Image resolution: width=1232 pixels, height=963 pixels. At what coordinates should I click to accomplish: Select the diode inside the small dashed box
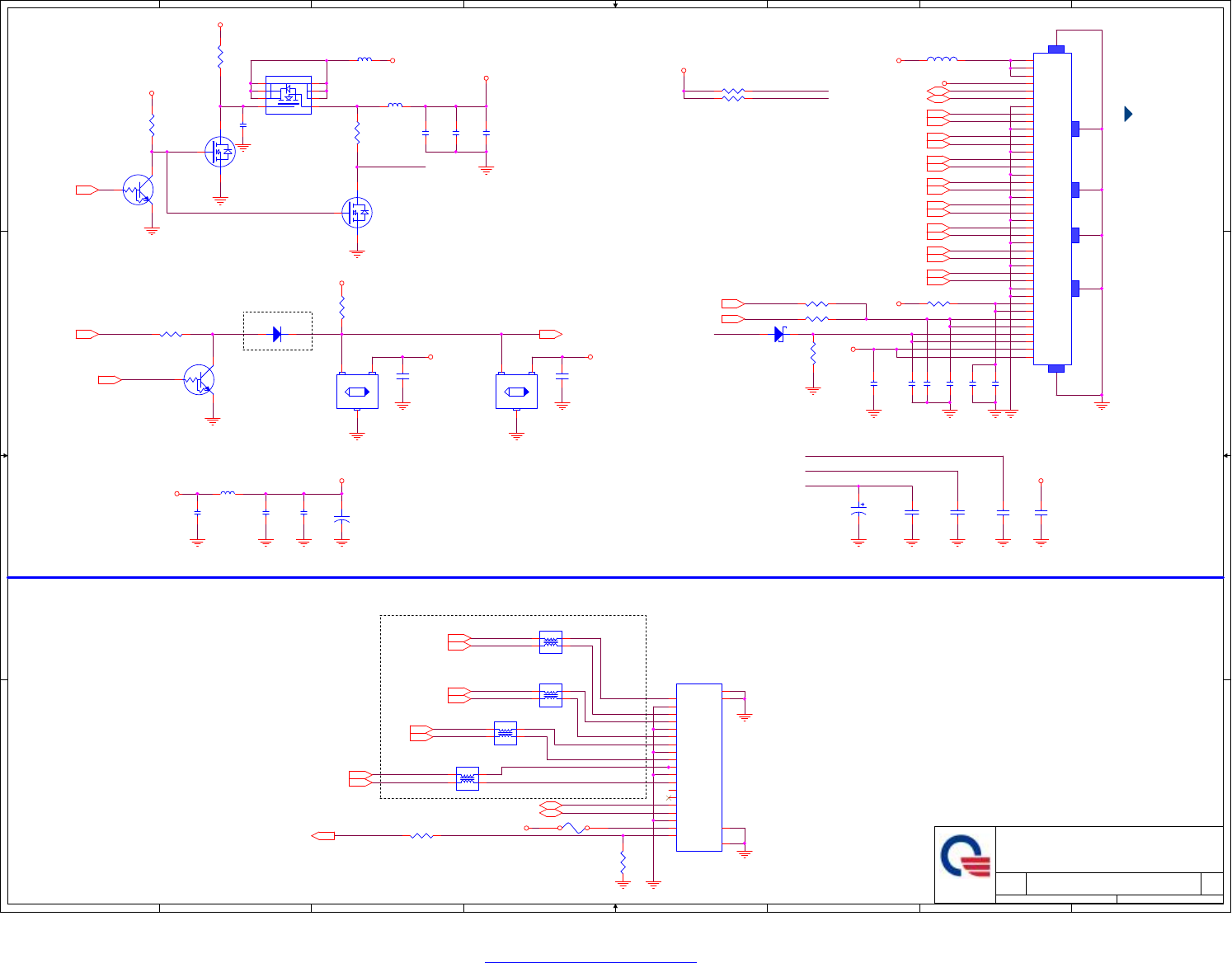[x=277, y=334]
